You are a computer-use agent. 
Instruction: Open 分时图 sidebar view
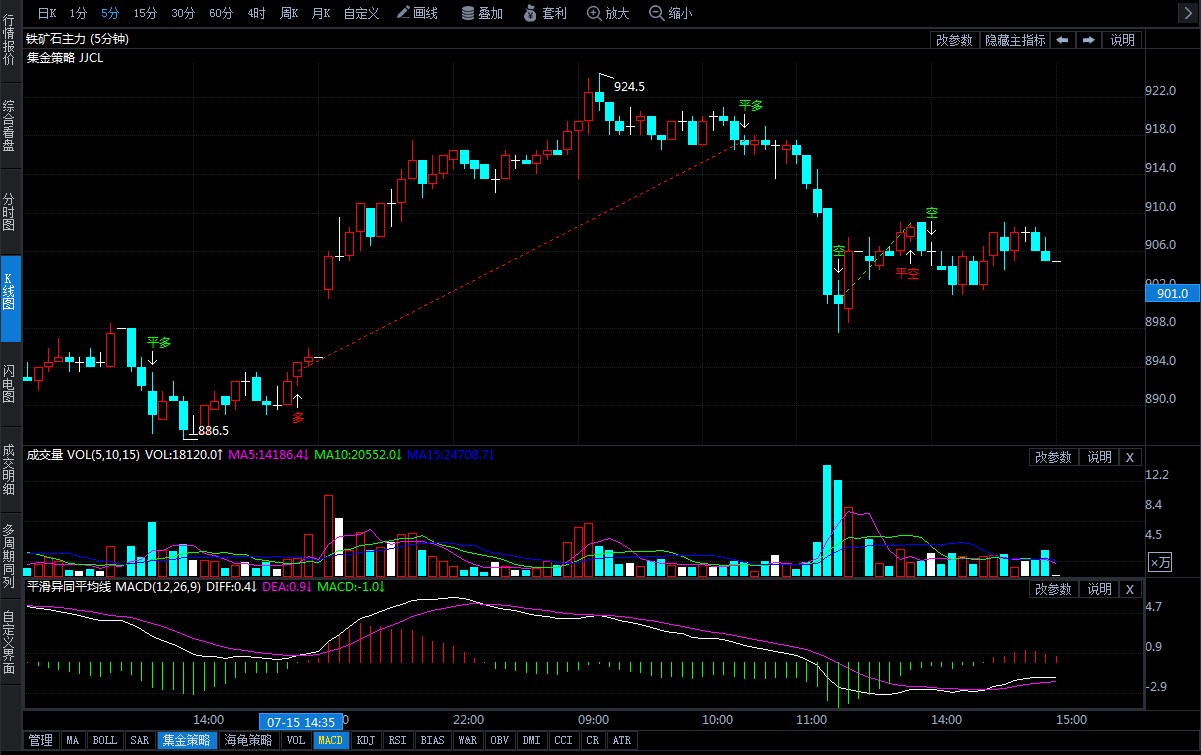[x=9, y=211]
